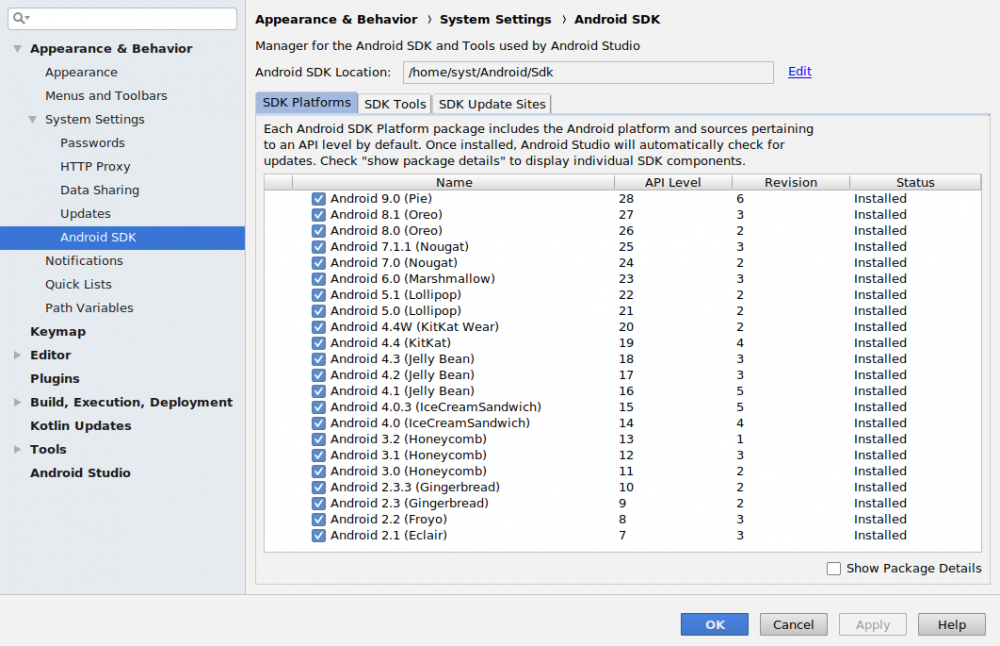
Task: Toggle Android 6.0 (Marshmallow) checkbox
Action: 319,279
